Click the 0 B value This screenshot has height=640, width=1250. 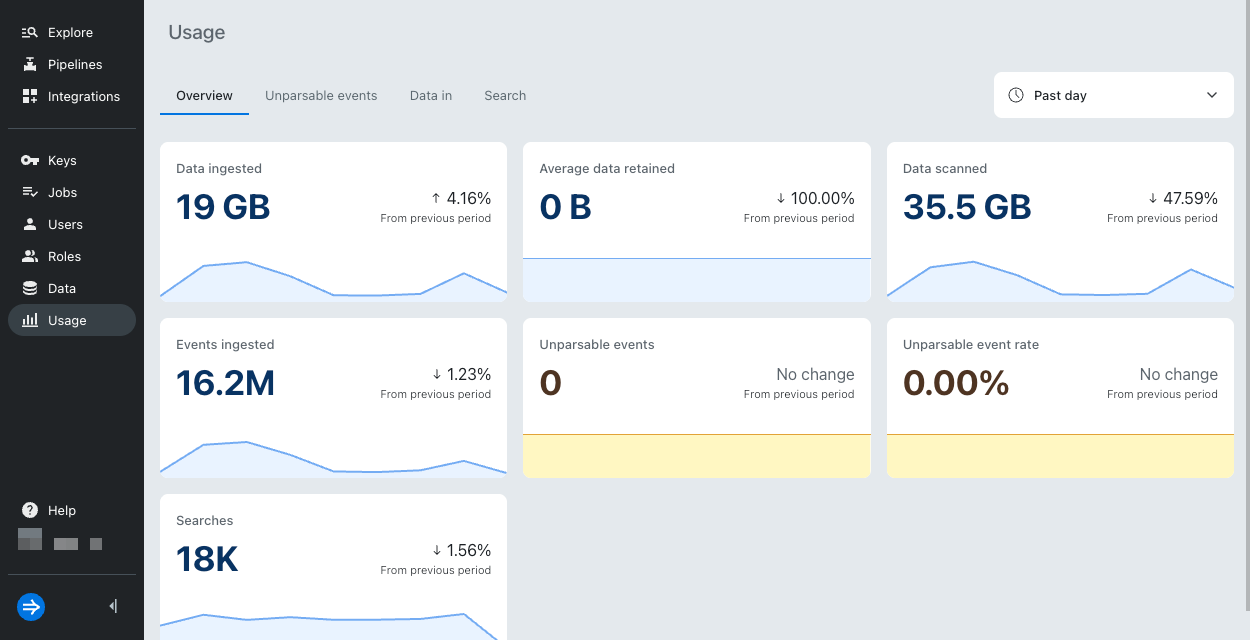click(x=565, y=207)
